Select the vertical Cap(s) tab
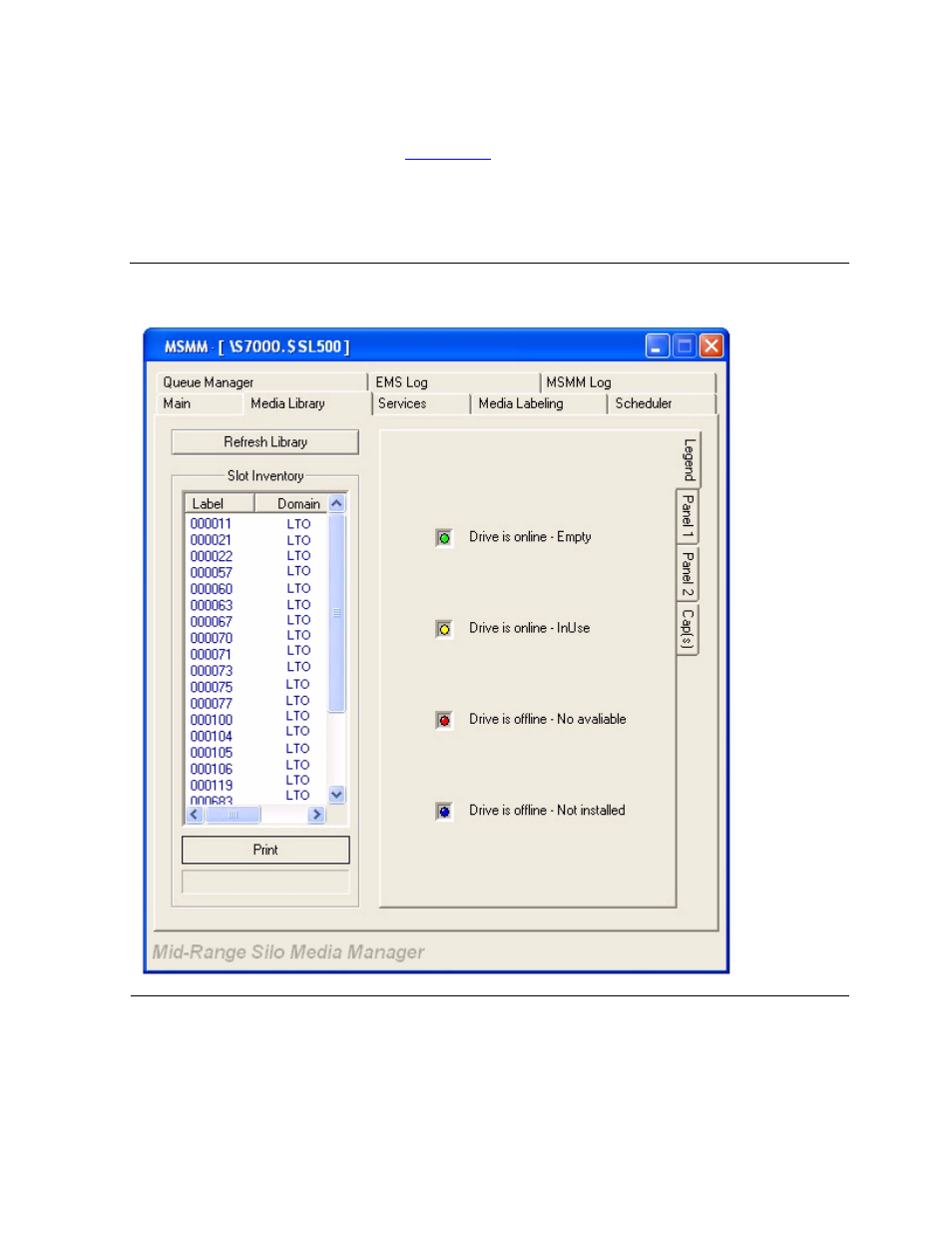This screenshot has width=952, height=1233. 687,629
